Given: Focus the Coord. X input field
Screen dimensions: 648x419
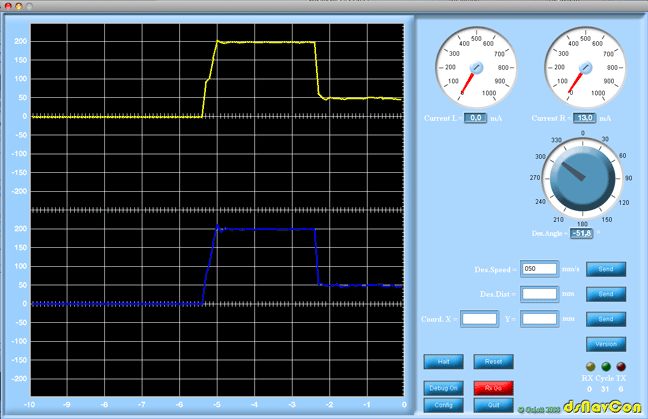Looking at the screenshot, I should [x=479, y=319].
